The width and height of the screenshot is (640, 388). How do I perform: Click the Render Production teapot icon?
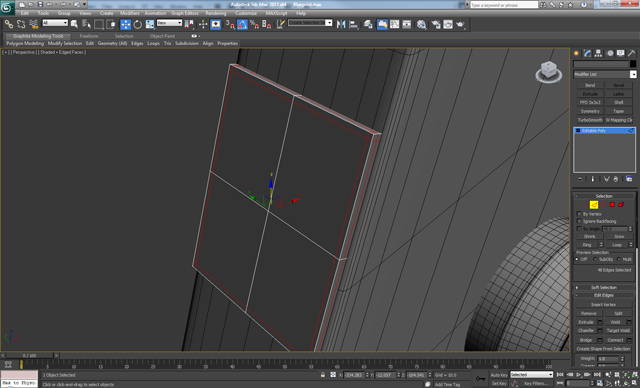click(x=461, y=24)
